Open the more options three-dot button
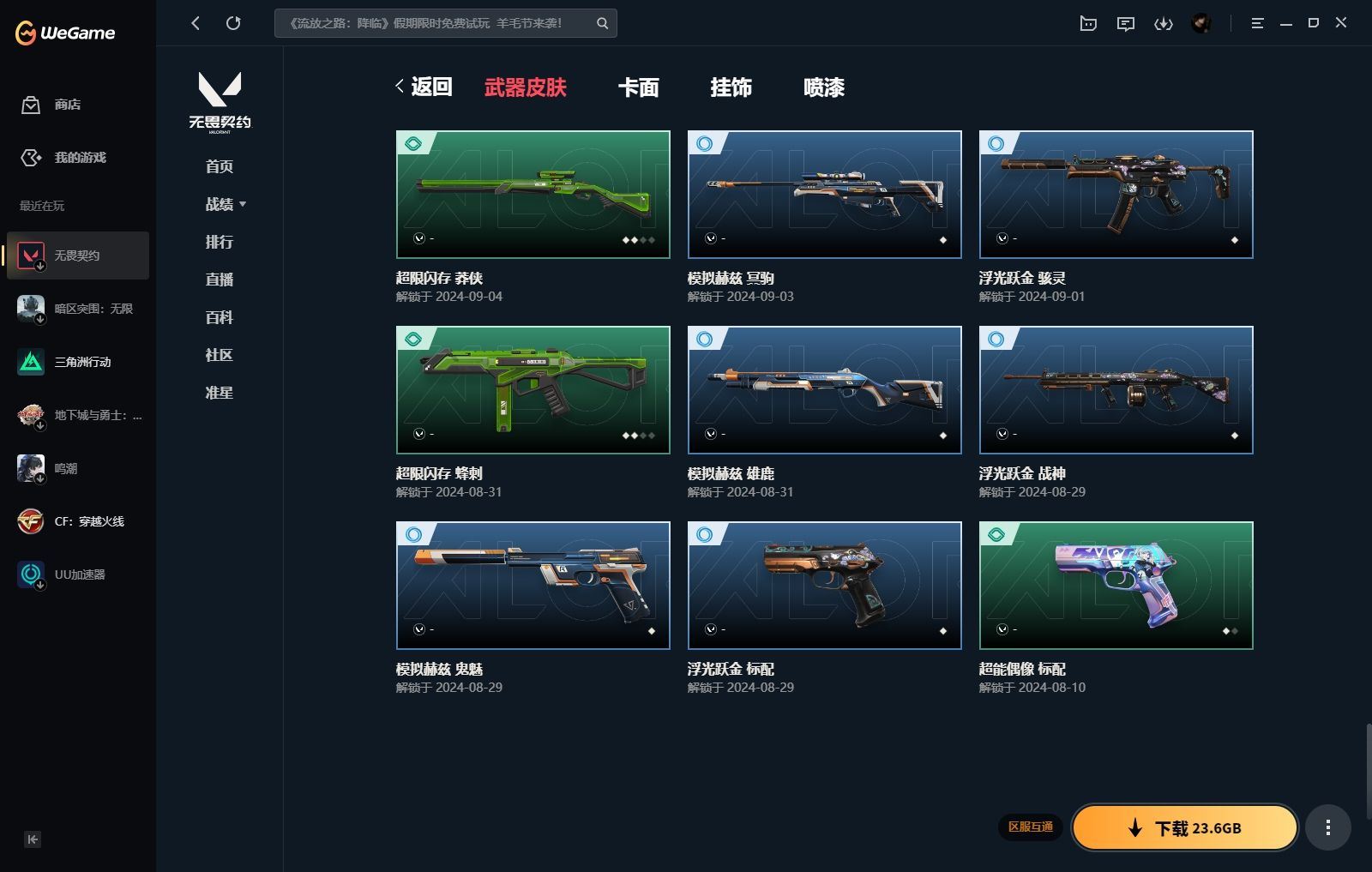This screenshot has width=1372, height=872. 1327,827
